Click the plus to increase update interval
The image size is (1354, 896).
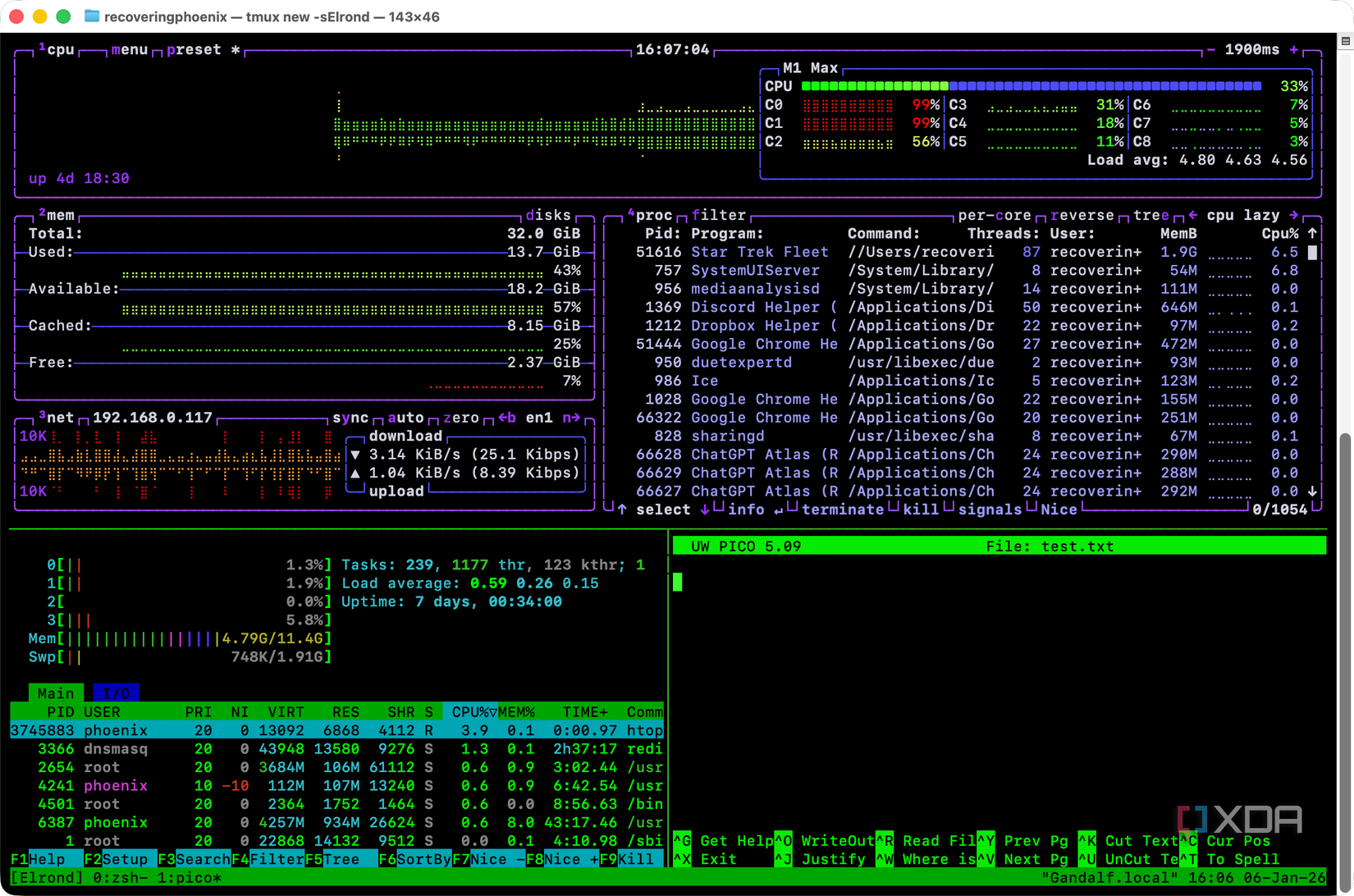[1294, 50]
